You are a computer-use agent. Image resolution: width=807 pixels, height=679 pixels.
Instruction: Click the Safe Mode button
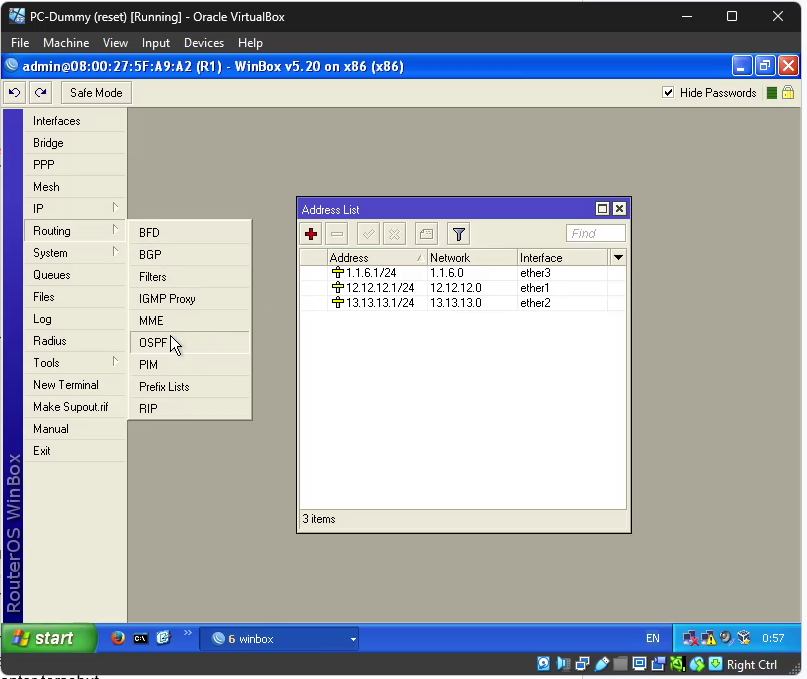pyautogui.click(x=96, y=93)
